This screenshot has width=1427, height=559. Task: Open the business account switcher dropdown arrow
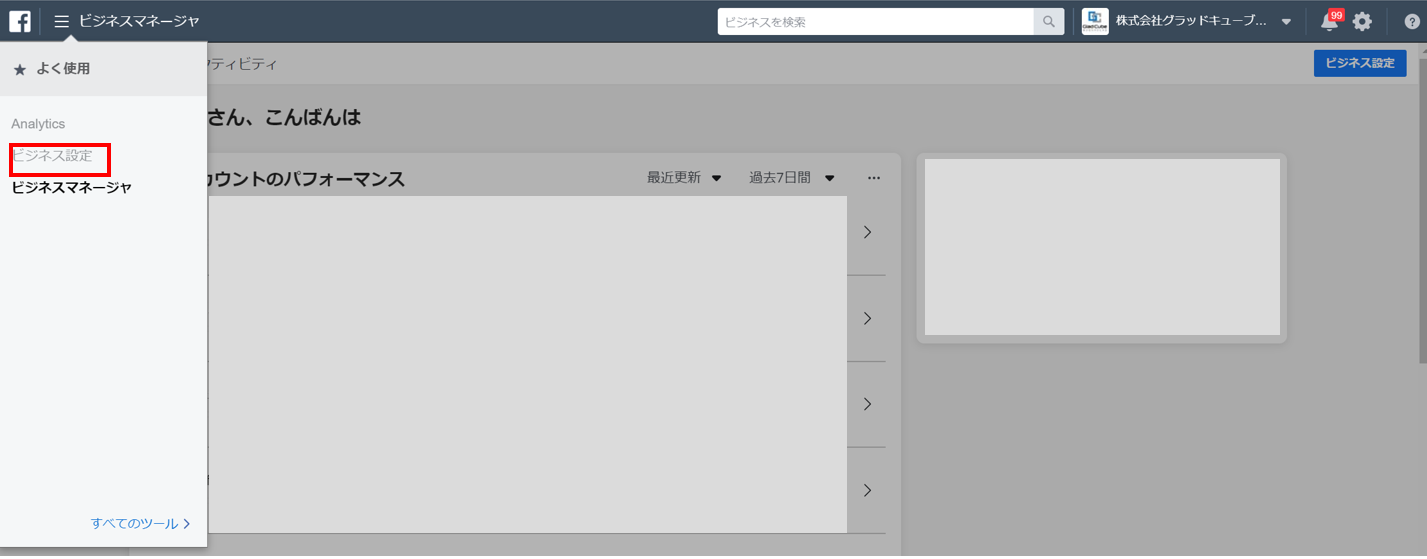[x=1286, y=22]
